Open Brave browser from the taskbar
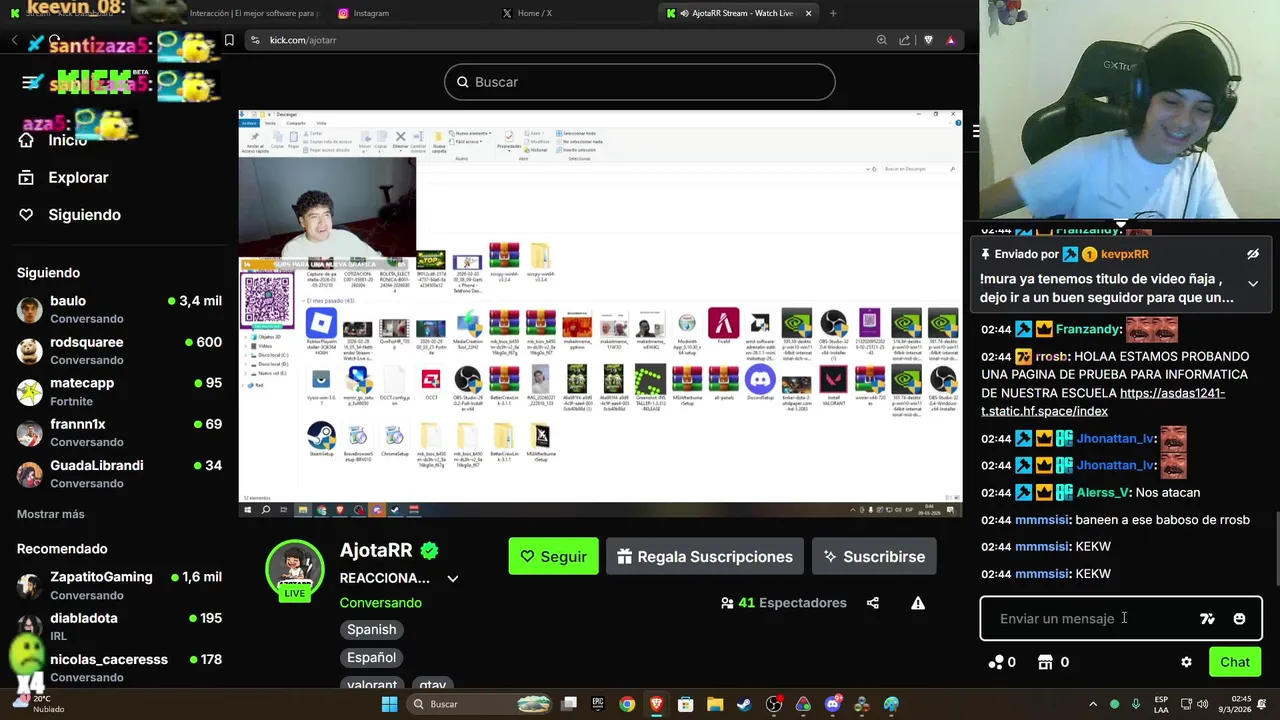The height and width of the screenshot is (720, 1280). (657, 704)
